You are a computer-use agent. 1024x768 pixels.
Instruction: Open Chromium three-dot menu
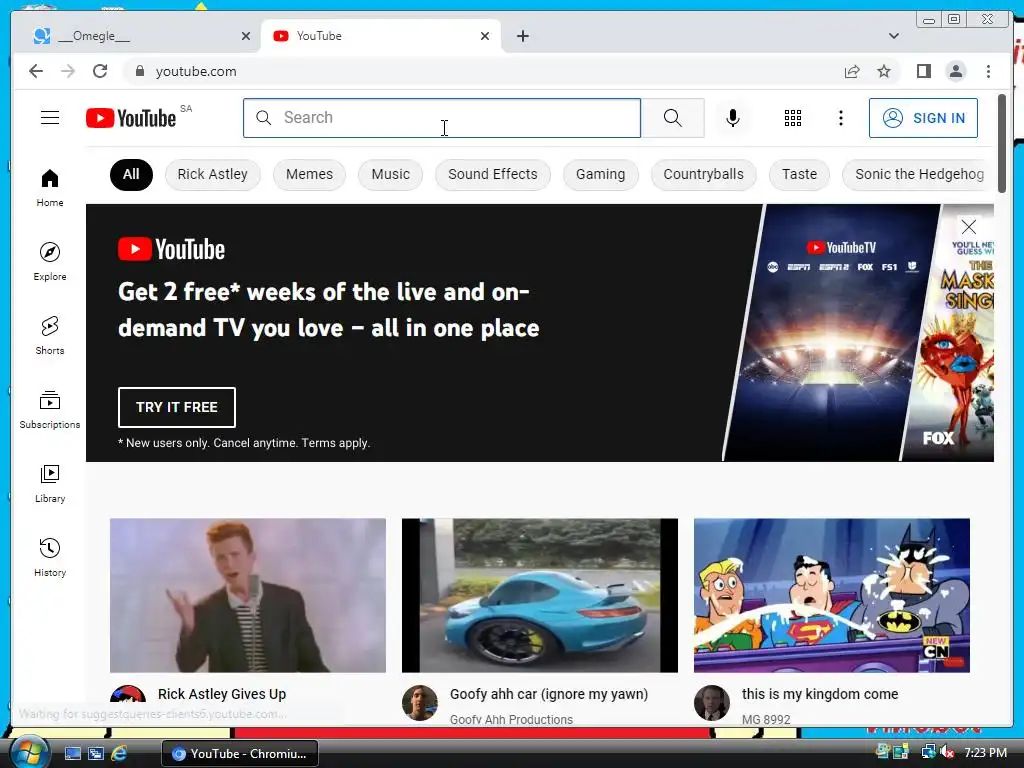tap(988, 71)
